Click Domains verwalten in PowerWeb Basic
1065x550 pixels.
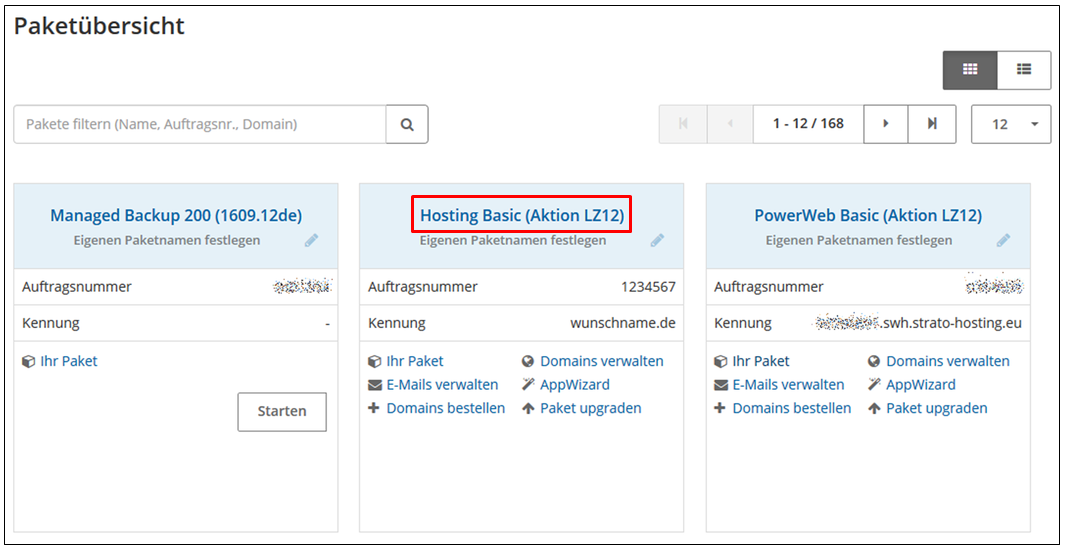point(947,361)
